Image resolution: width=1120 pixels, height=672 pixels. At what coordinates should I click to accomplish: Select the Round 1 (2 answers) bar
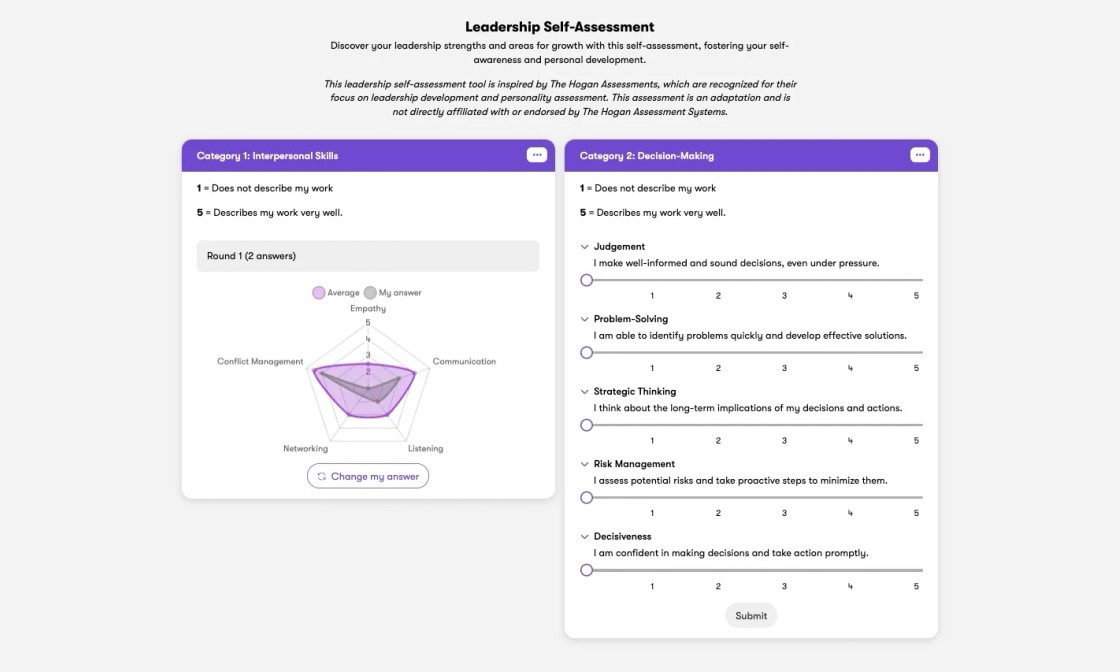coord(368,256)
